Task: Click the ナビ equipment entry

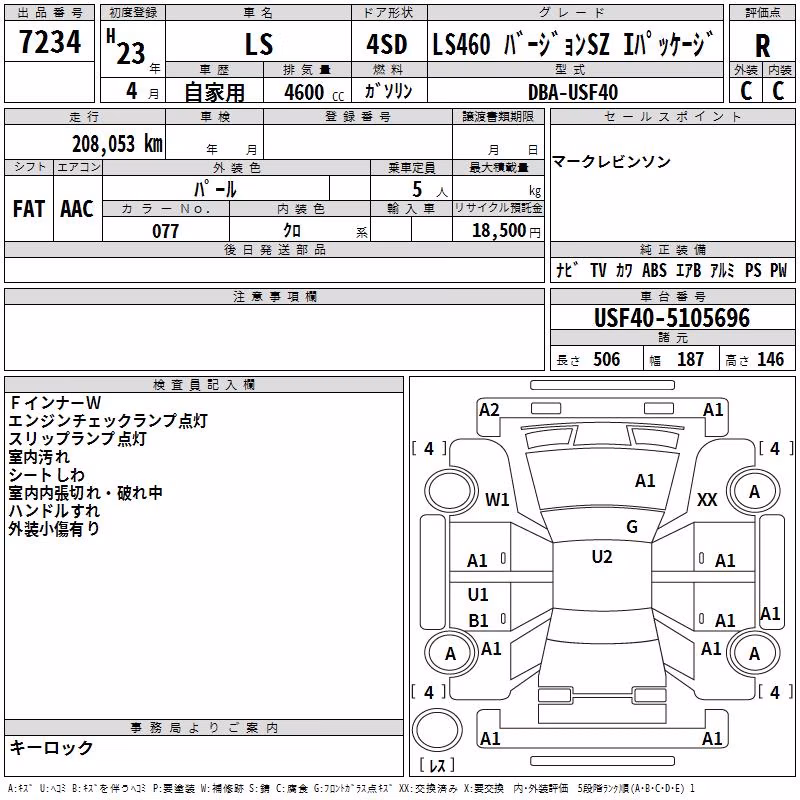Action: pyautogui.click(x=567, y=269)
